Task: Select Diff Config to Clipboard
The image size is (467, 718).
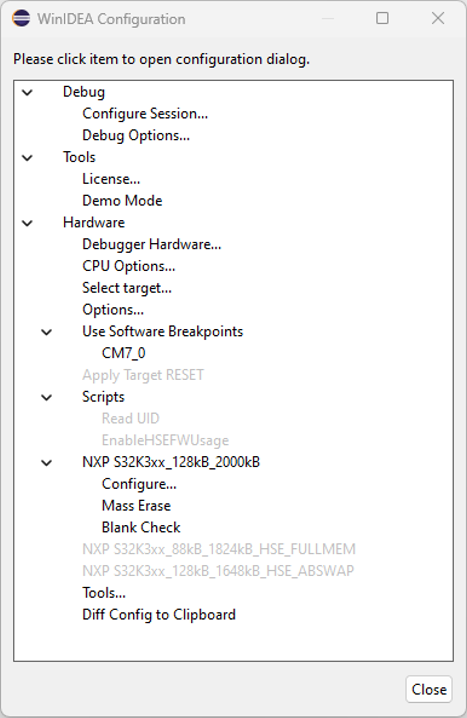Action: (x=158, y=615)
